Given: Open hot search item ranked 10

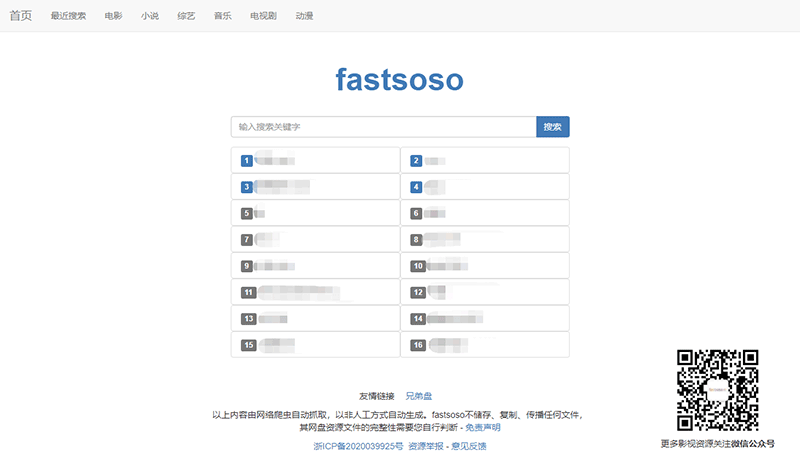Looking at the screenshot, I should (485, 266).
